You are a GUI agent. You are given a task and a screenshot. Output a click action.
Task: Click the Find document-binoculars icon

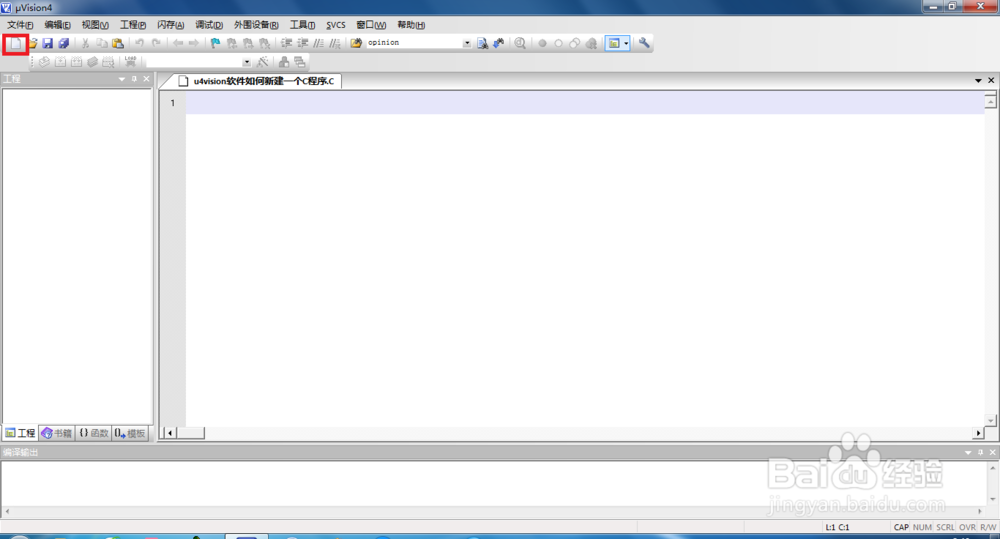coord(483,43)
